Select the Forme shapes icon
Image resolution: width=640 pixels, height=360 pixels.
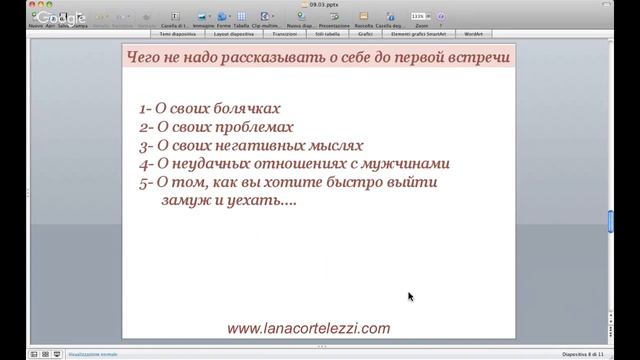(x=222, y=16)
